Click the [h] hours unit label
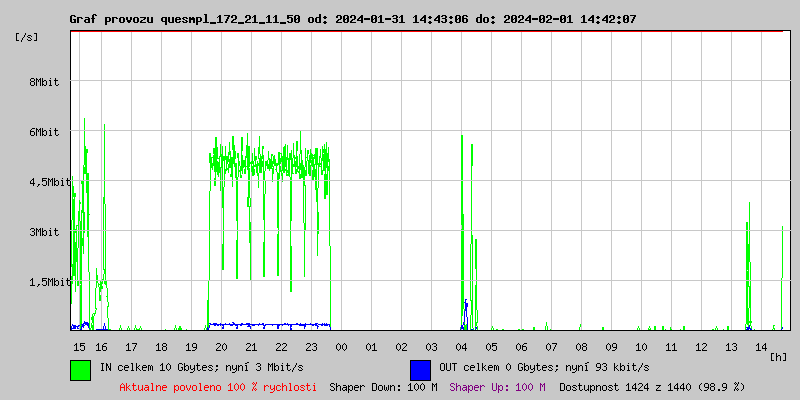The image size is (800, 400). click(x=779, y=357)
